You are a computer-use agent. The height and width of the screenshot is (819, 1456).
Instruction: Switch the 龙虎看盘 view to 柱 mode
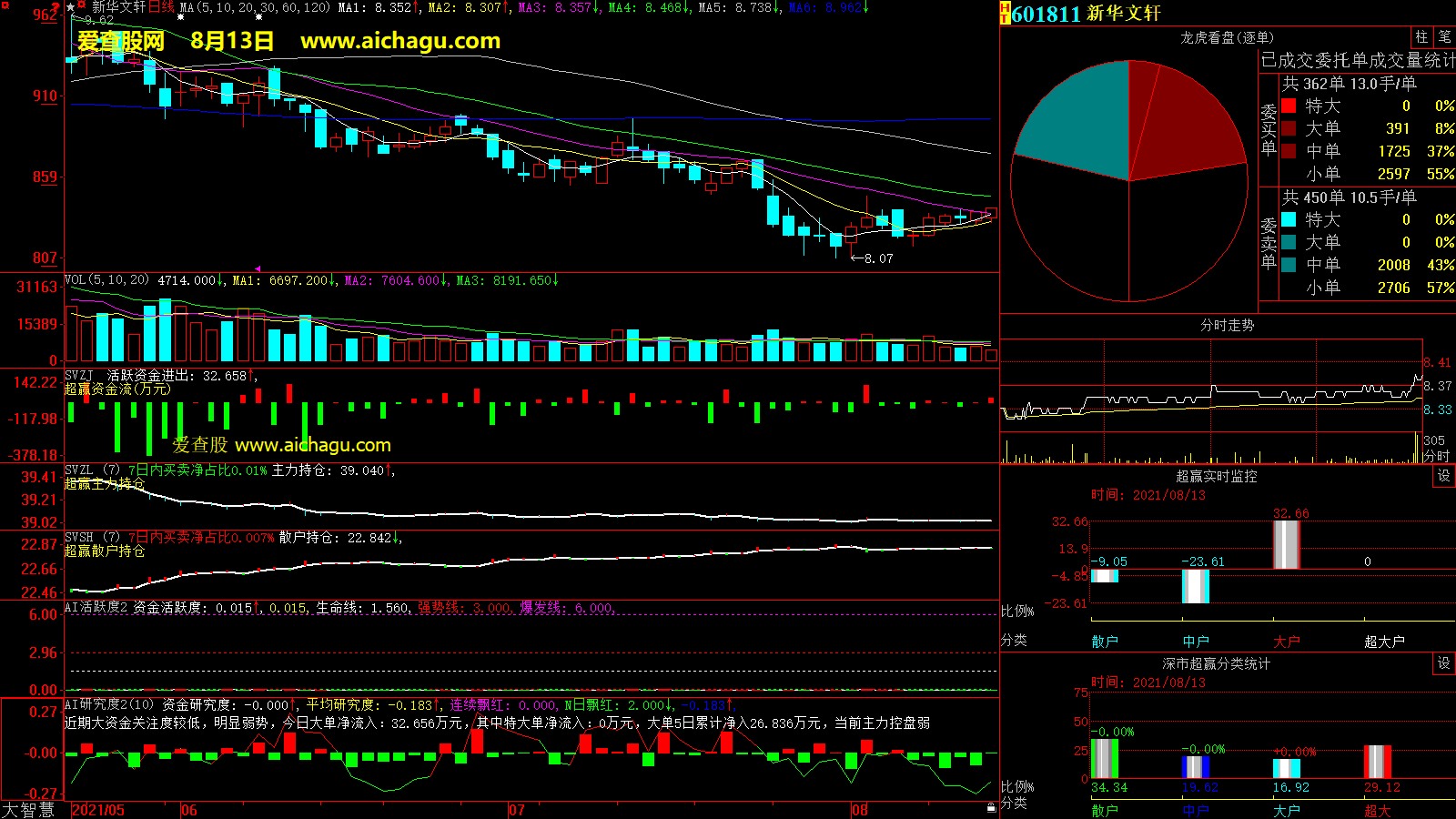point(1421,36)
